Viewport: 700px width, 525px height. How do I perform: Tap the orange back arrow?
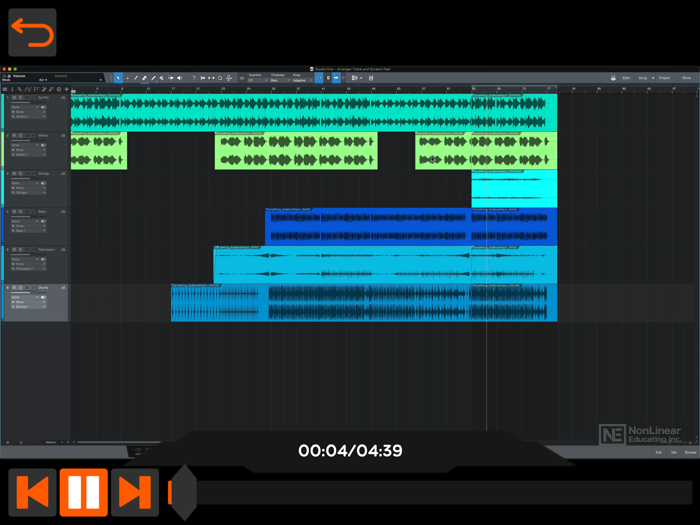tap(32, 32)
